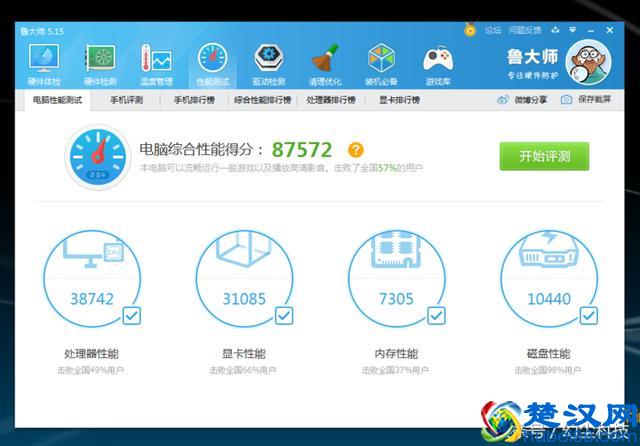Switch to the 显卡排行榜 tab

[400, 100]
